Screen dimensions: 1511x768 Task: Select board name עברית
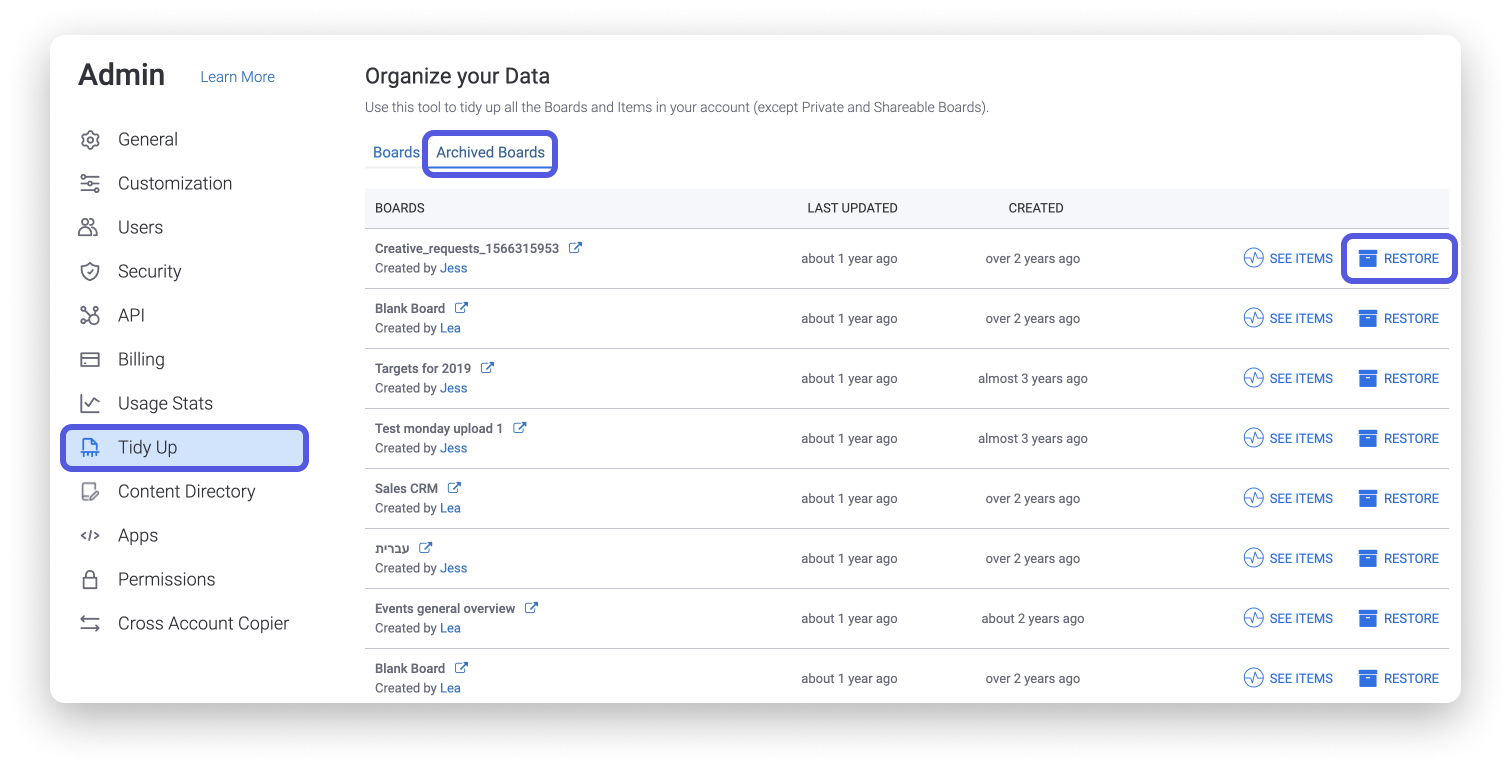coord(392,548)
